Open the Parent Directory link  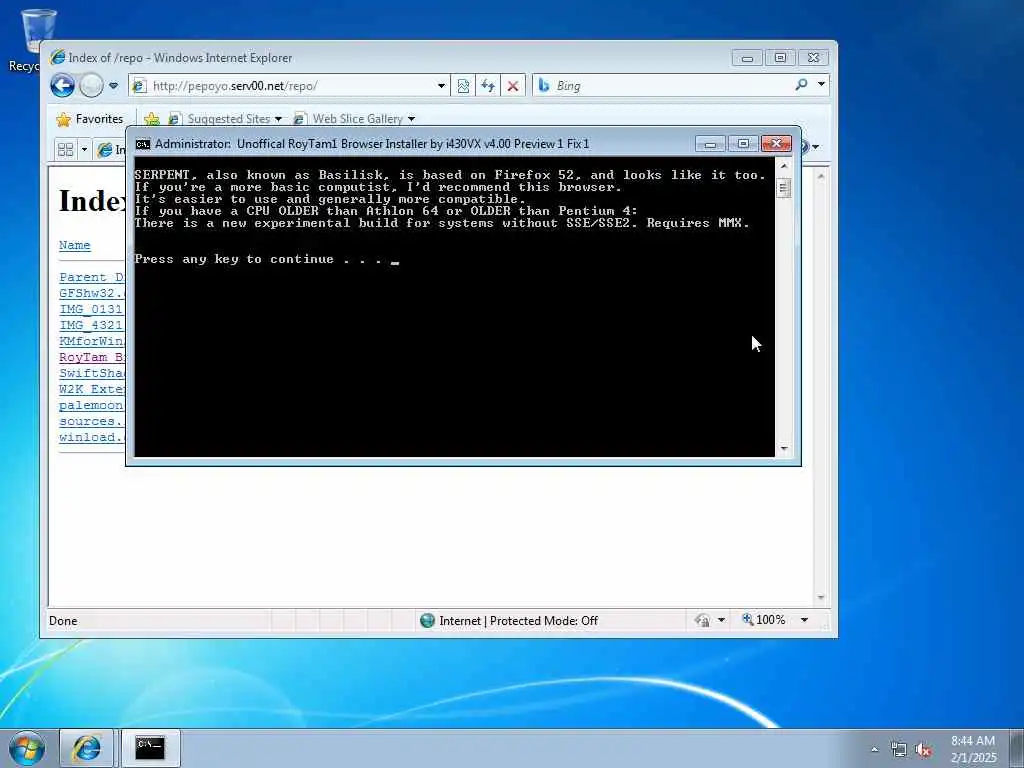[x=91, y=277]
